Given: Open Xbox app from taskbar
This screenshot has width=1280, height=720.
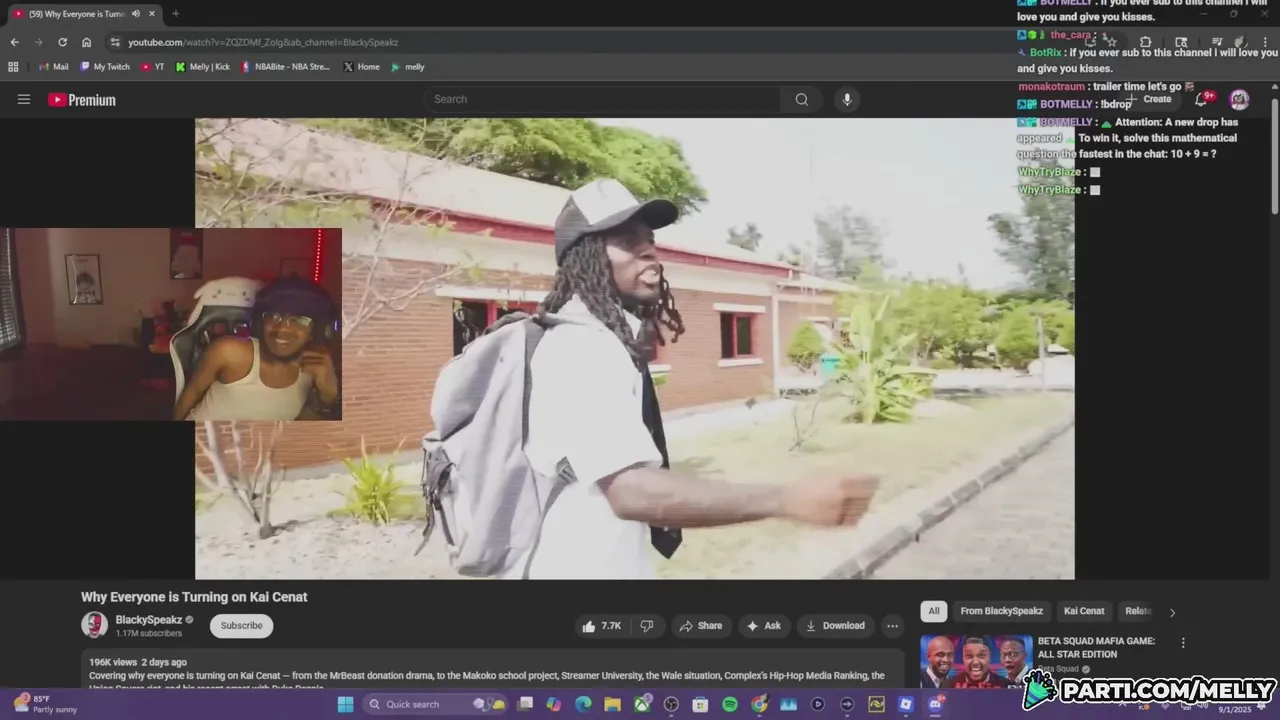Looking at the screenshot, I should 642,704.
